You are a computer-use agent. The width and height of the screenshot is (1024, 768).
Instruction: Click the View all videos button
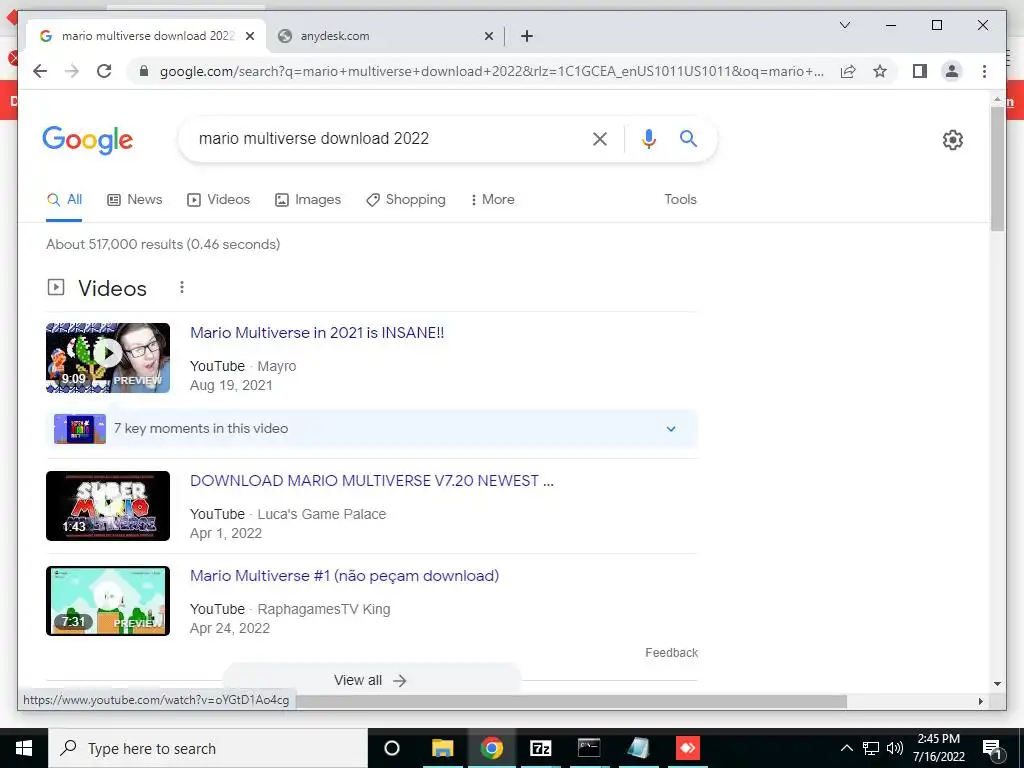(370, 680)
